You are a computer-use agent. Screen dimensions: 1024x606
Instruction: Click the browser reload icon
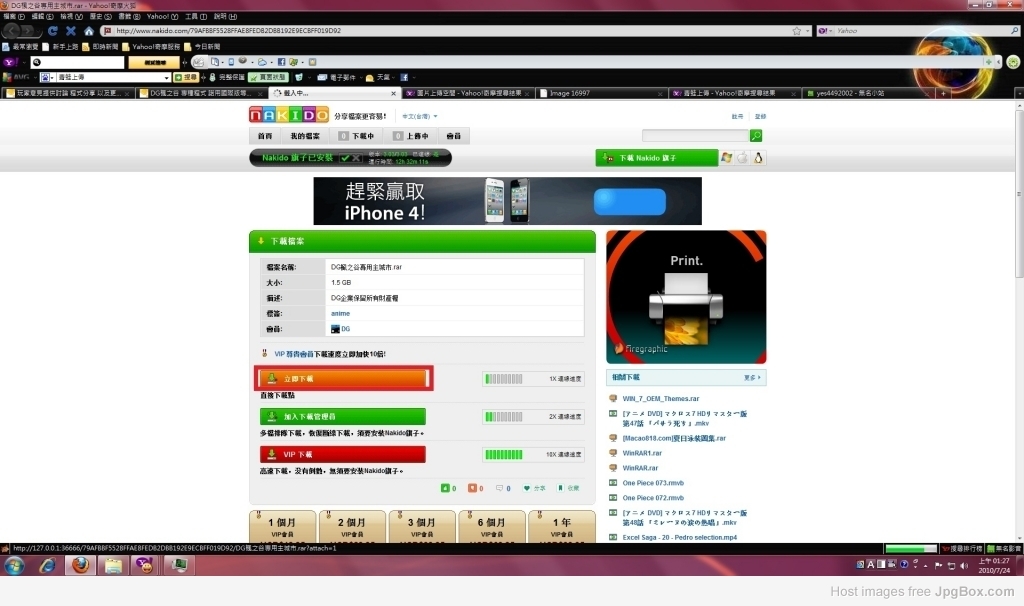(x=53, y=31)
